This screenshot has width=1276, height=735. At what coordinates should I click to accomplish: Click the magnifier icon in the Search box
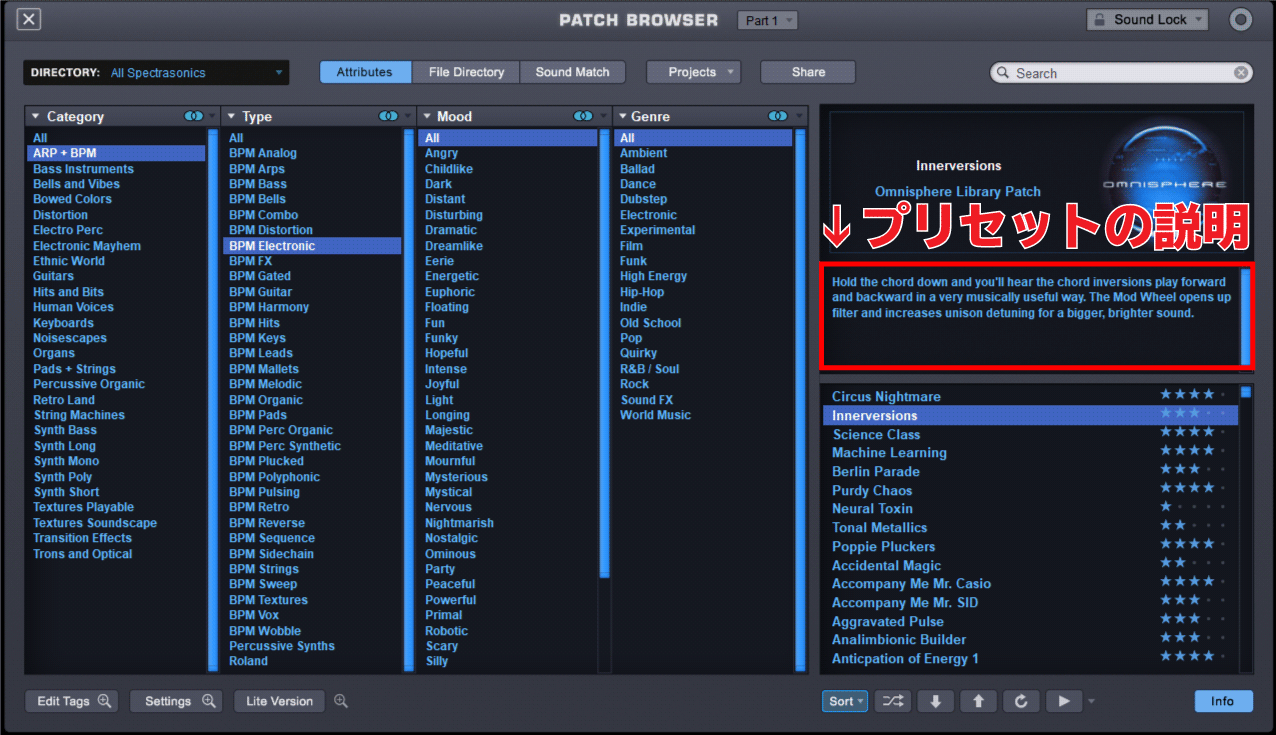click(1003, 73)
